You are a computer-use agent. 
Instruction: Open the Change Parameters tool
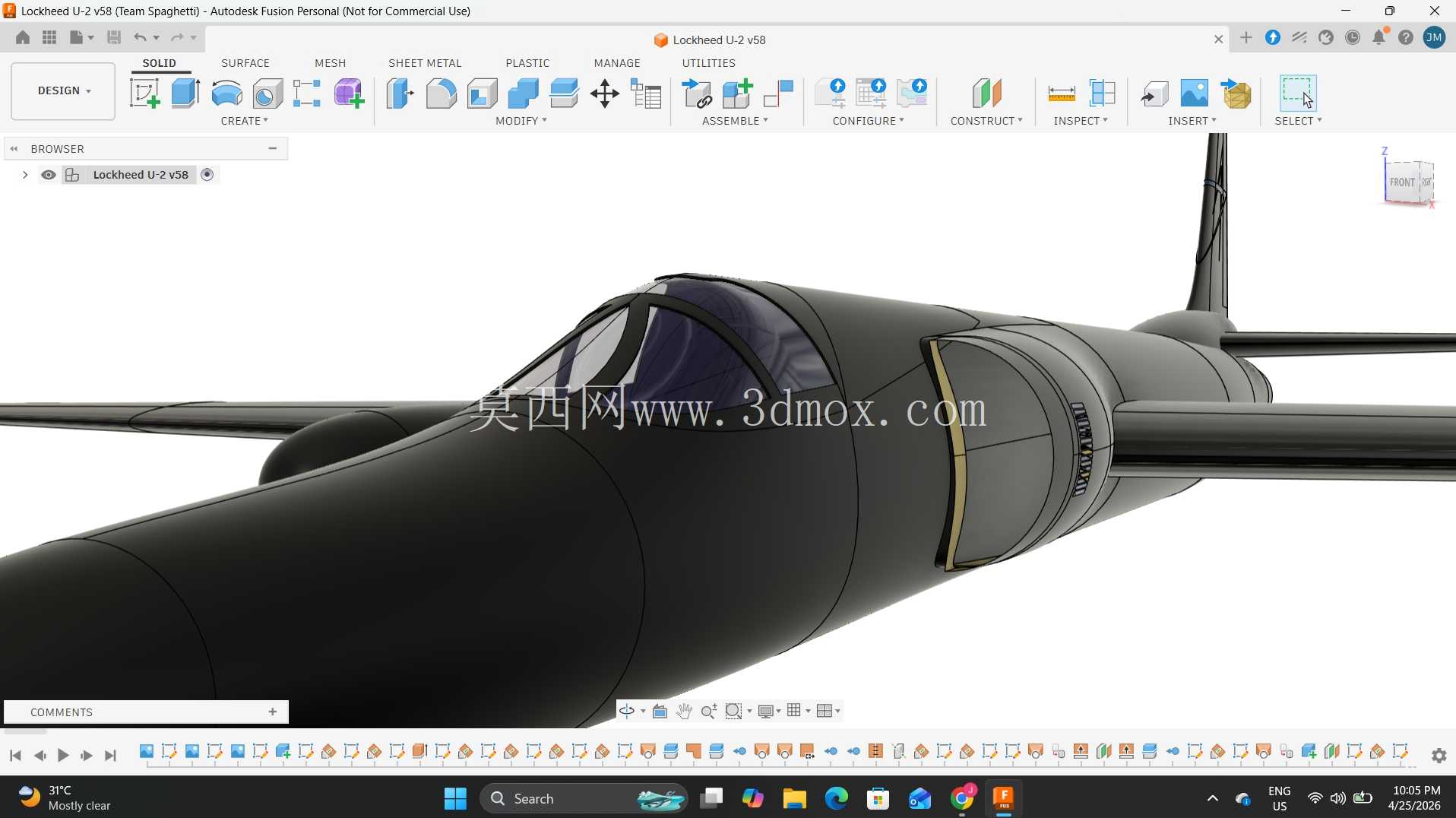[x=646, y=94]
